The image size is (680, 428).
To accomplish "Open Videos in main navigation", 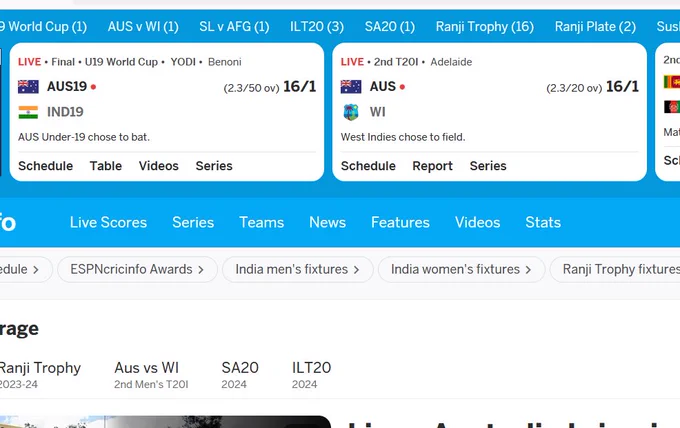I will click(x=477, y=222).
